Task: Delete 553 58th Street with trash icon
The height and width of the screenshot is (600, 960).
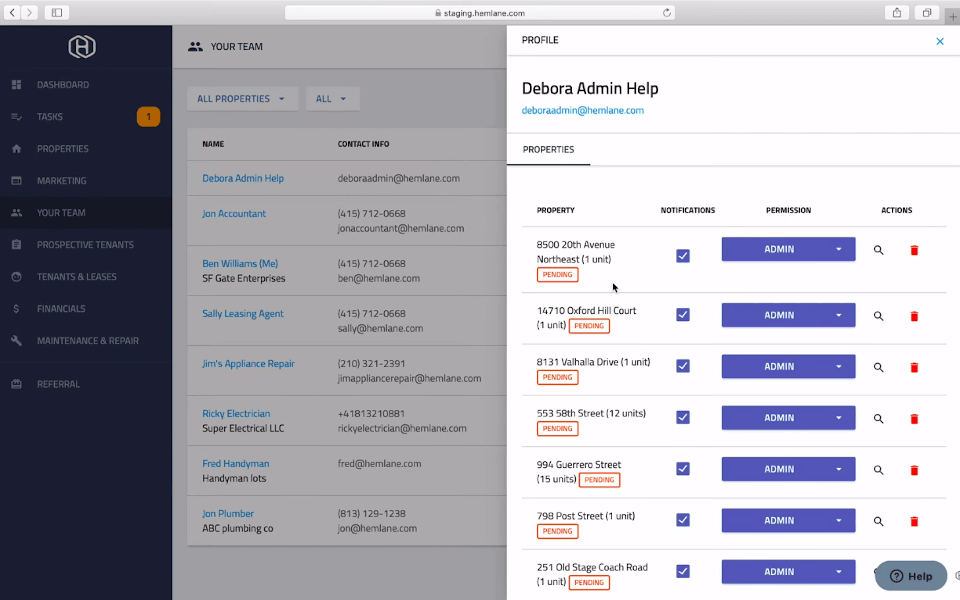Action: tap(914, 419)
